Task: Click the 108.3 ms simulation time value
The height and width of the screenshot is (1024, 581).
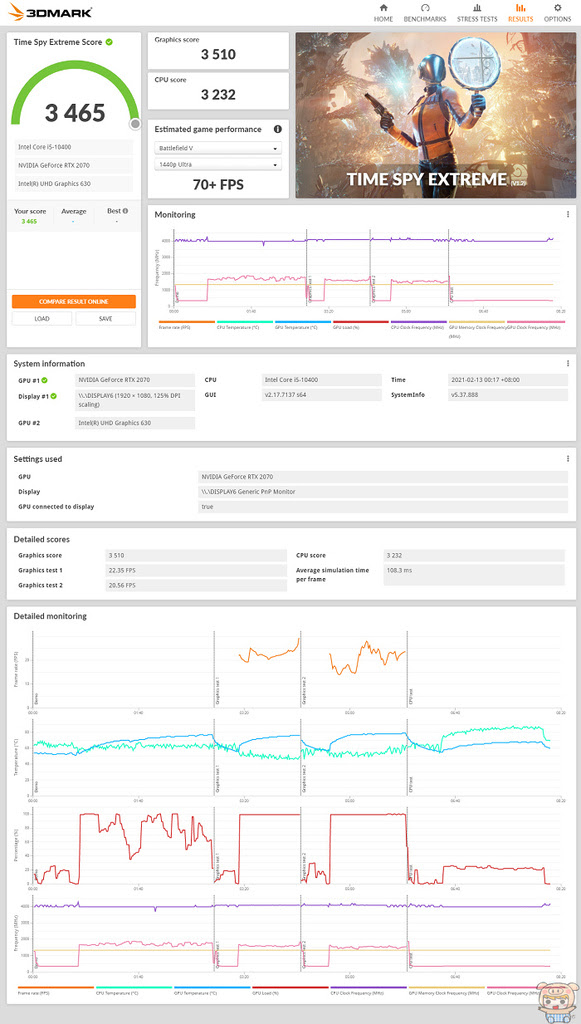Action: point(474,575)
